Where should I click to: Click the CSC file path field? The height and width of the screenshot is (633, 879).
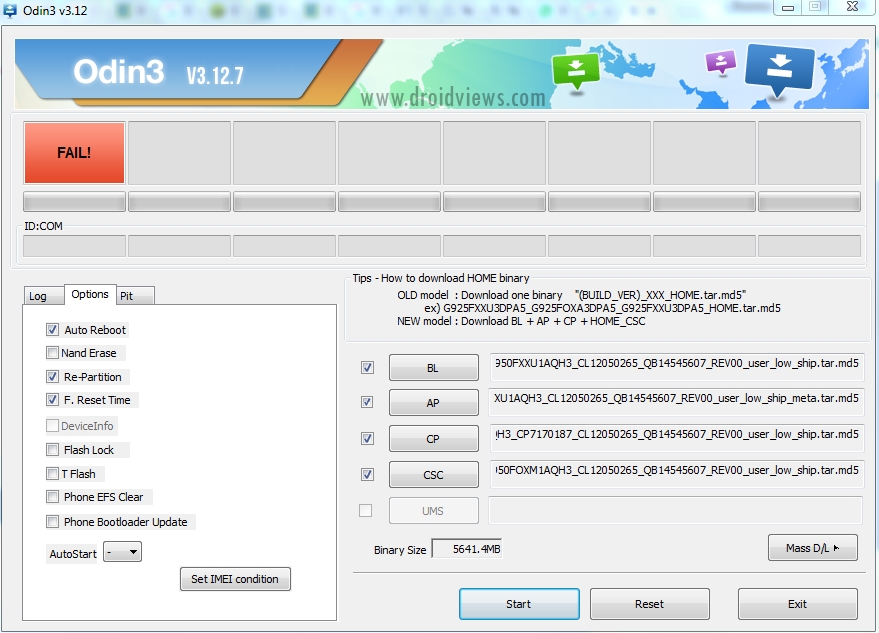pos(676,474)
